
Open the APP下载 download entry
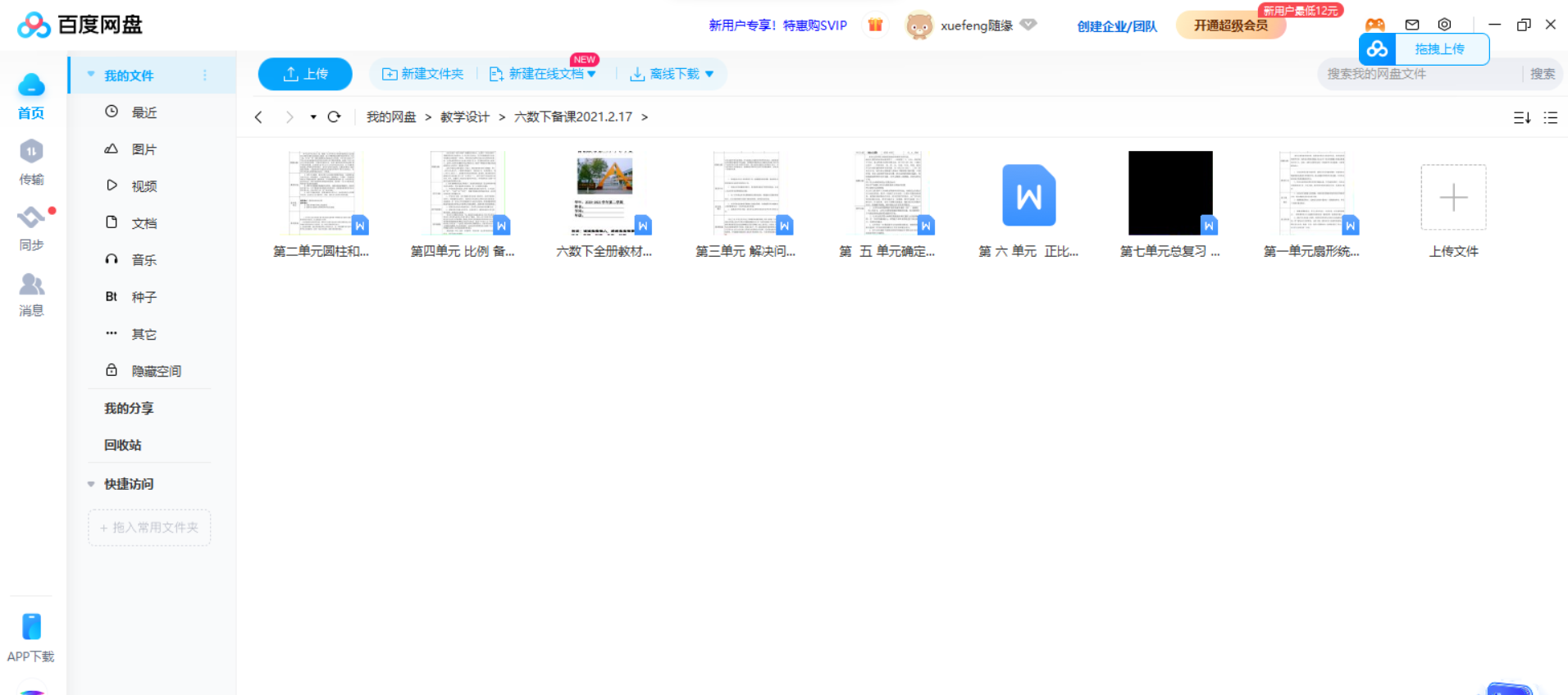[x=31, y=638]
